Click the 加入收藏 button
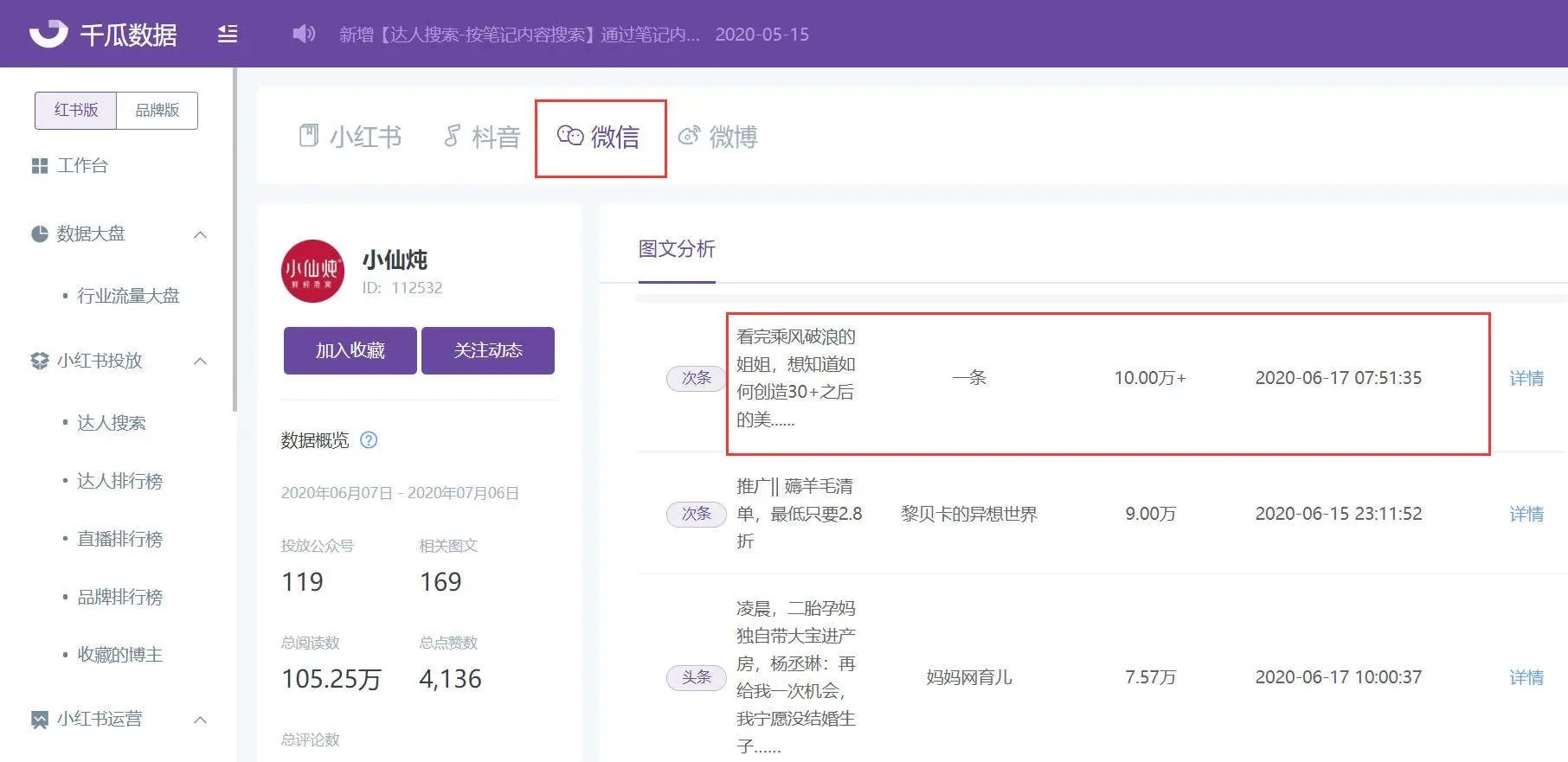The image size is (1568, 762). click(350, 350)
